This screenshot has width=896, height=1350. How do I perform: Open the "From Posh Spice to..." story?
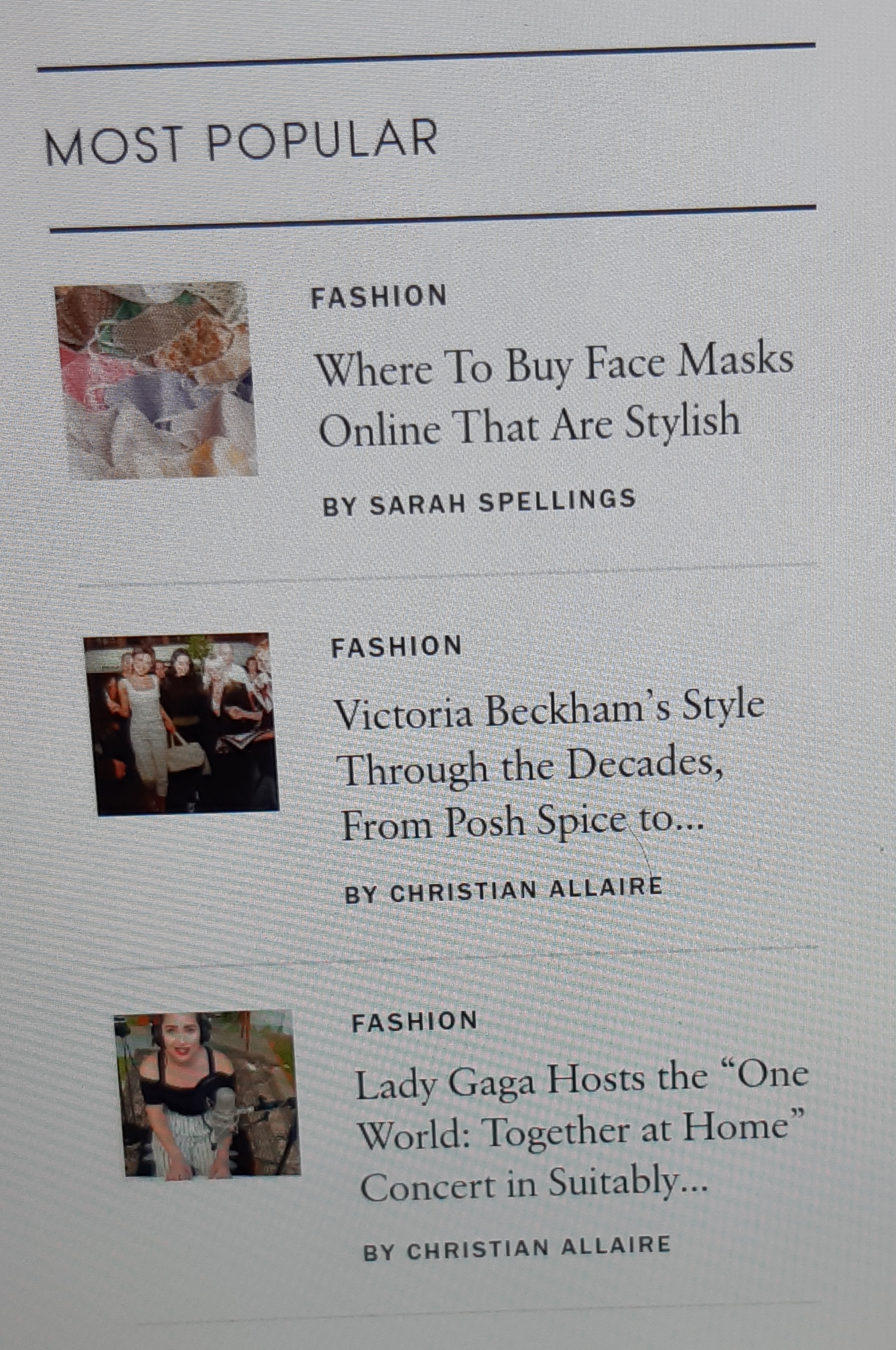point(523,822)
